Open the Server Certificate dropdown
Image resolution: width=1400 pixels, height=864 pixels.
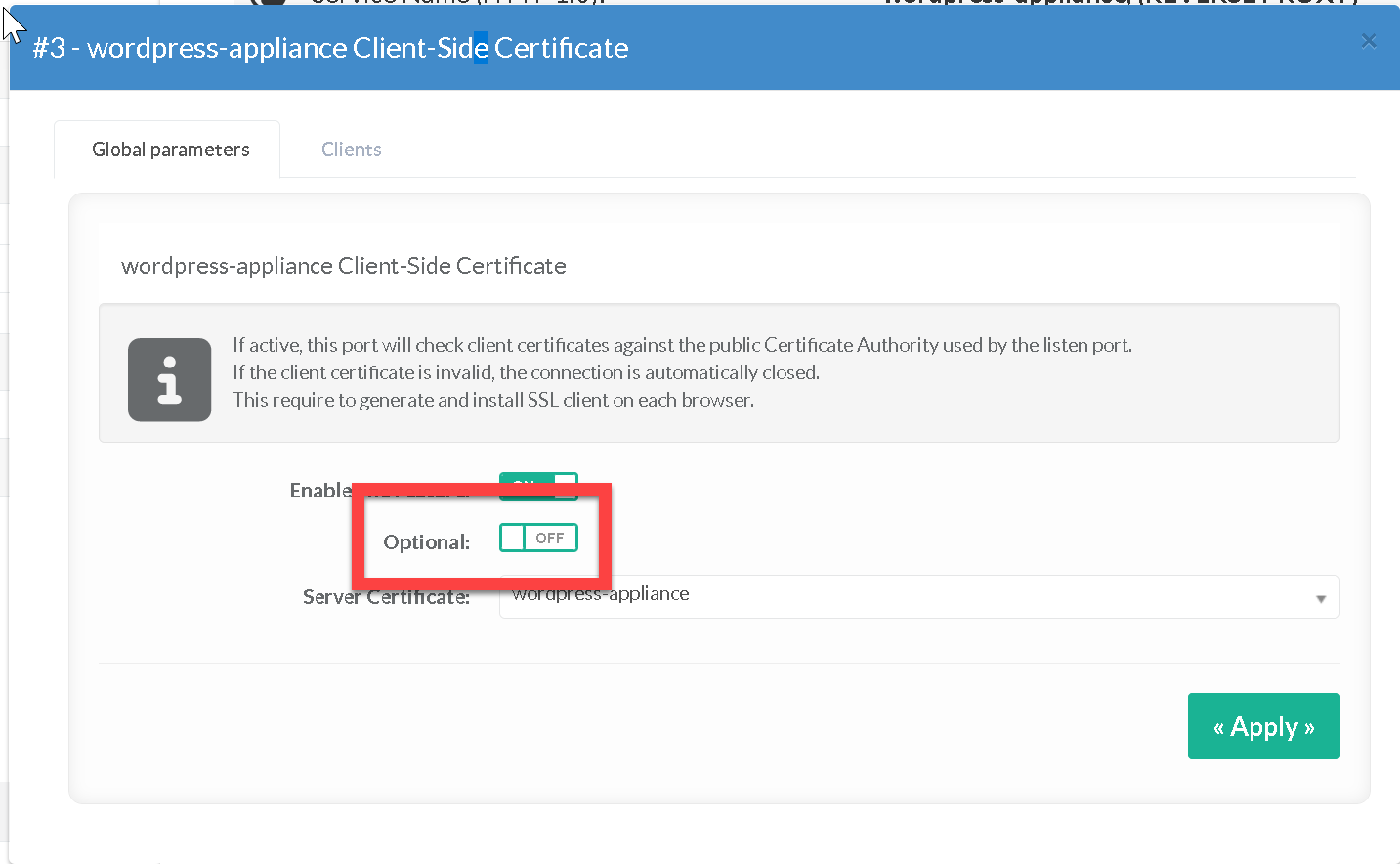918,597
